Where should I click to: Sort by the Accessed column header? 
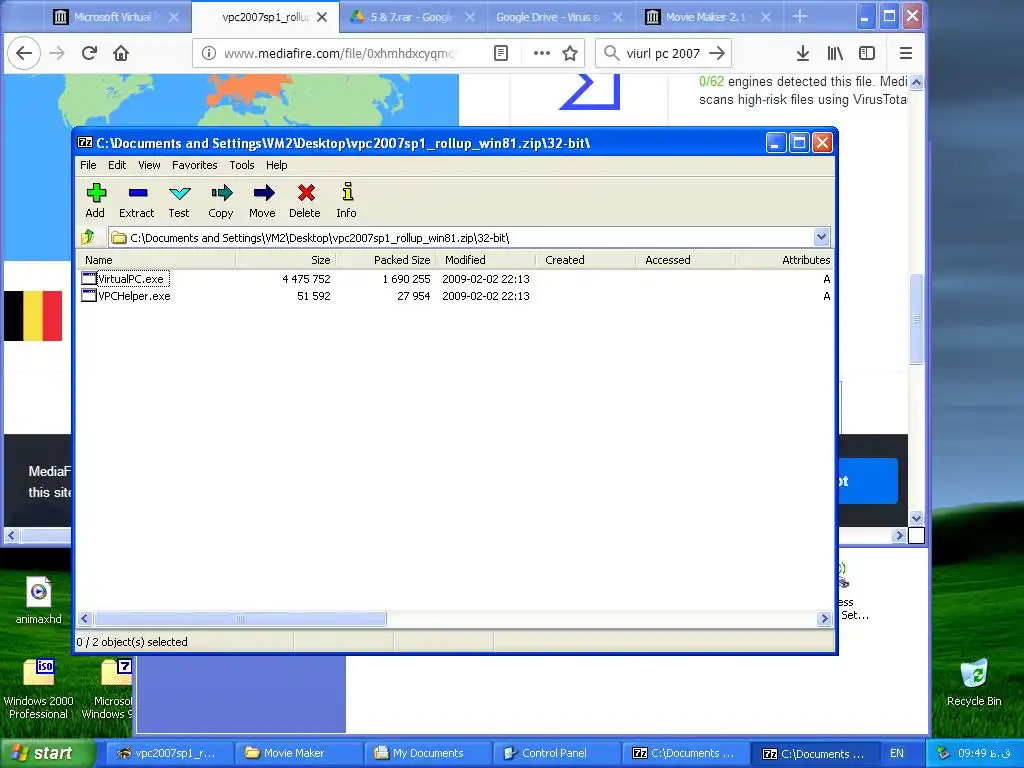pyautogui.click(x=685, y=260)
